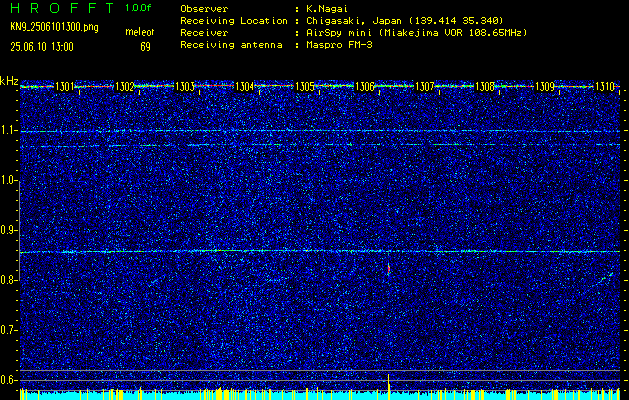The image size is (629, 400).
Task: Select the 0.7 frequency axis label
Action: coord(9,330)
